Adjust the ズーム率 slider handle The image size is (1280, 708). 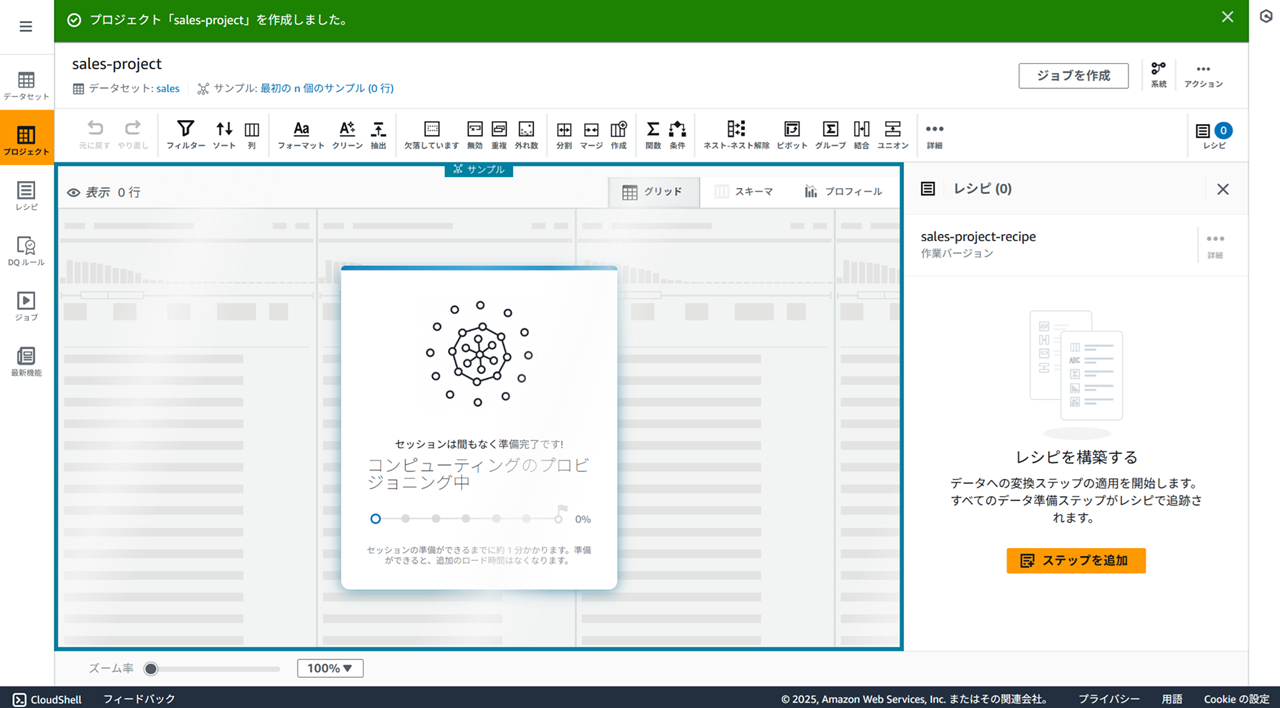[x=151, y=669]
